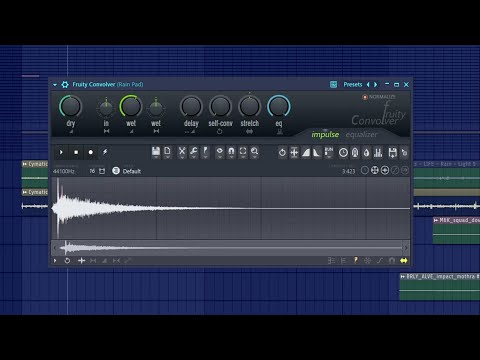480x360 pixels.
Task: Click the impulse waveform display
Action: pyautogui.click(x=231, y=208)
